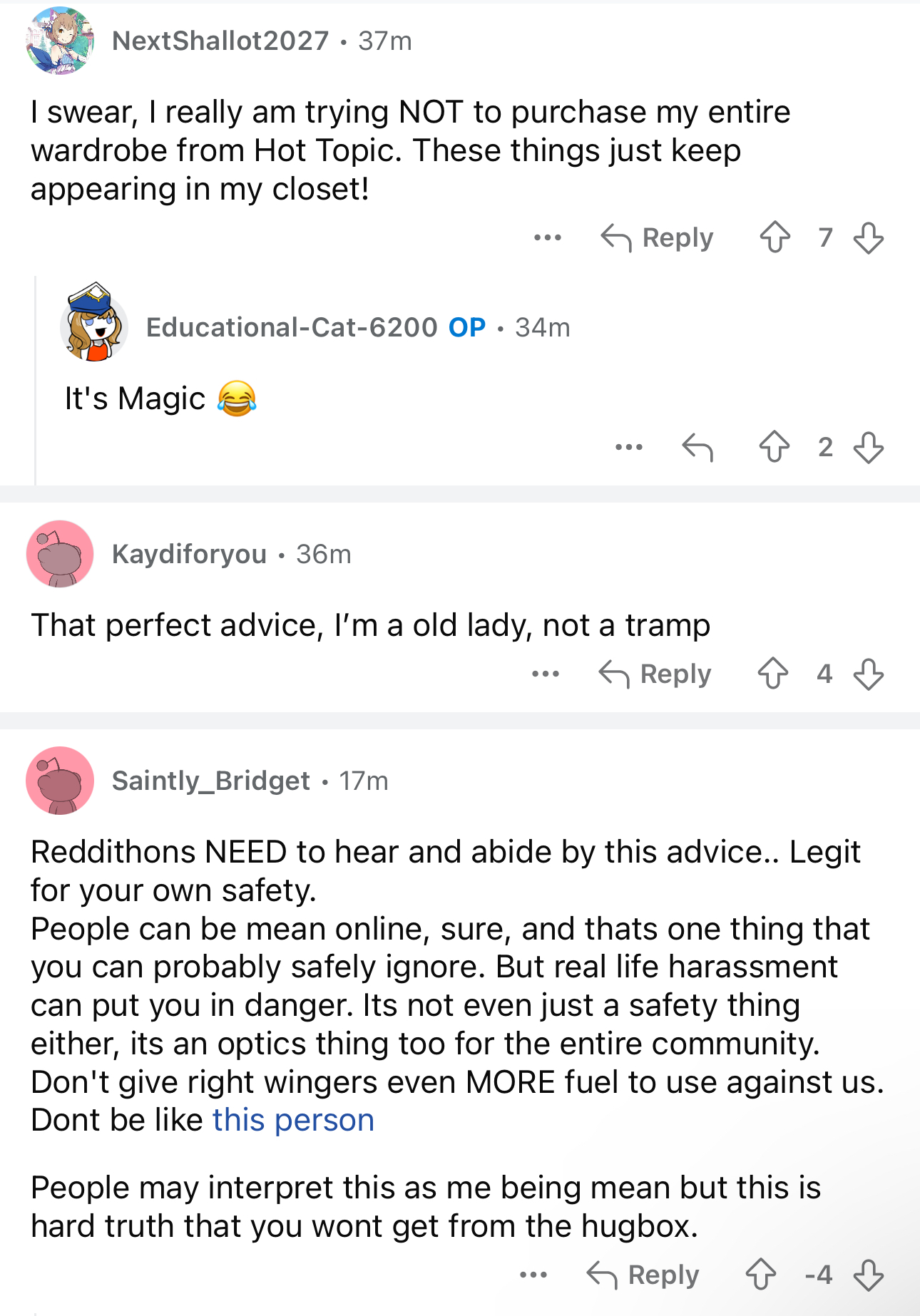Tap reply arrow on "It's Magic" comment

(697, 447)
